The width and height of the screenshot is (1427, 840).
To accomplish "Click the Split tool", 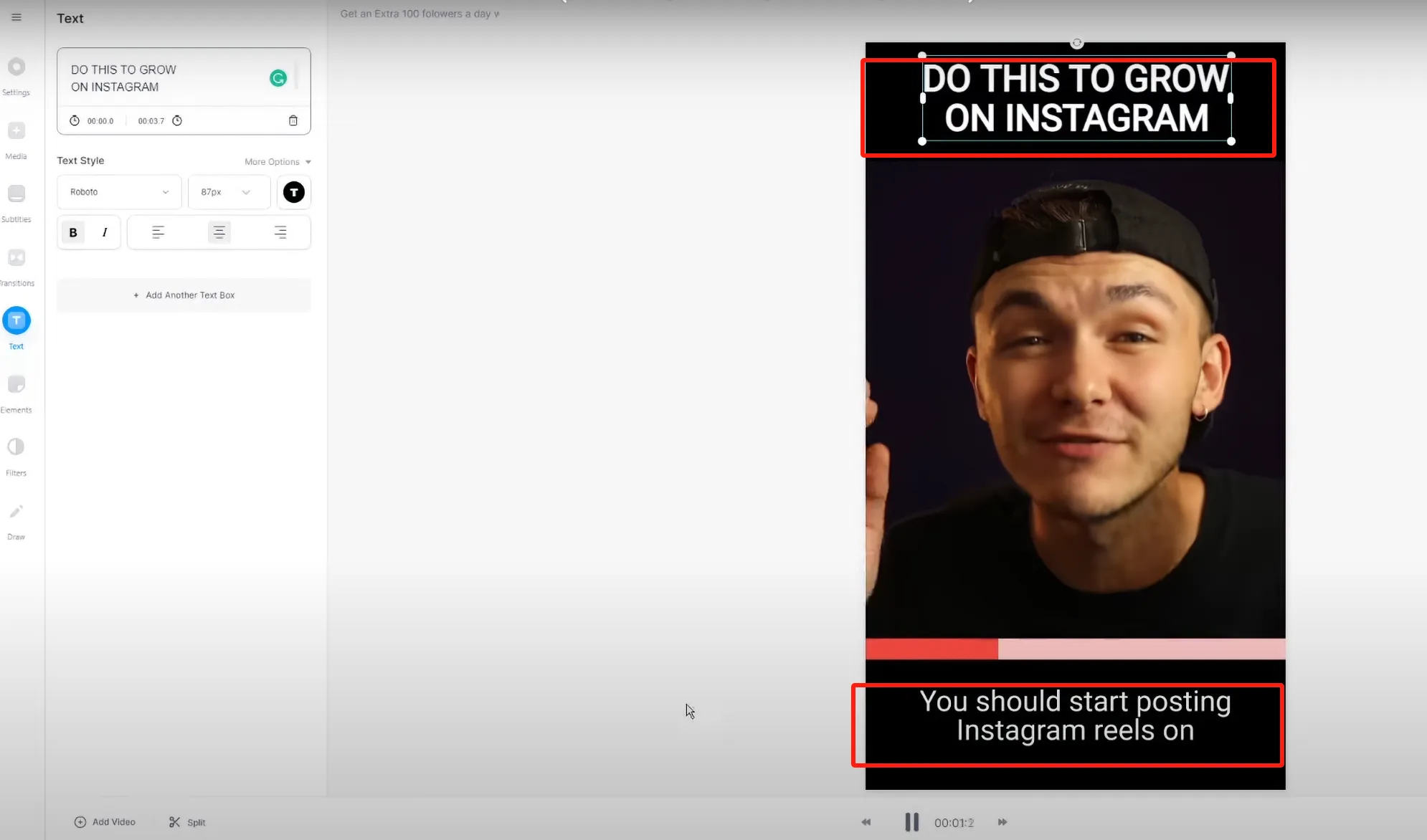I will point(187,822).
